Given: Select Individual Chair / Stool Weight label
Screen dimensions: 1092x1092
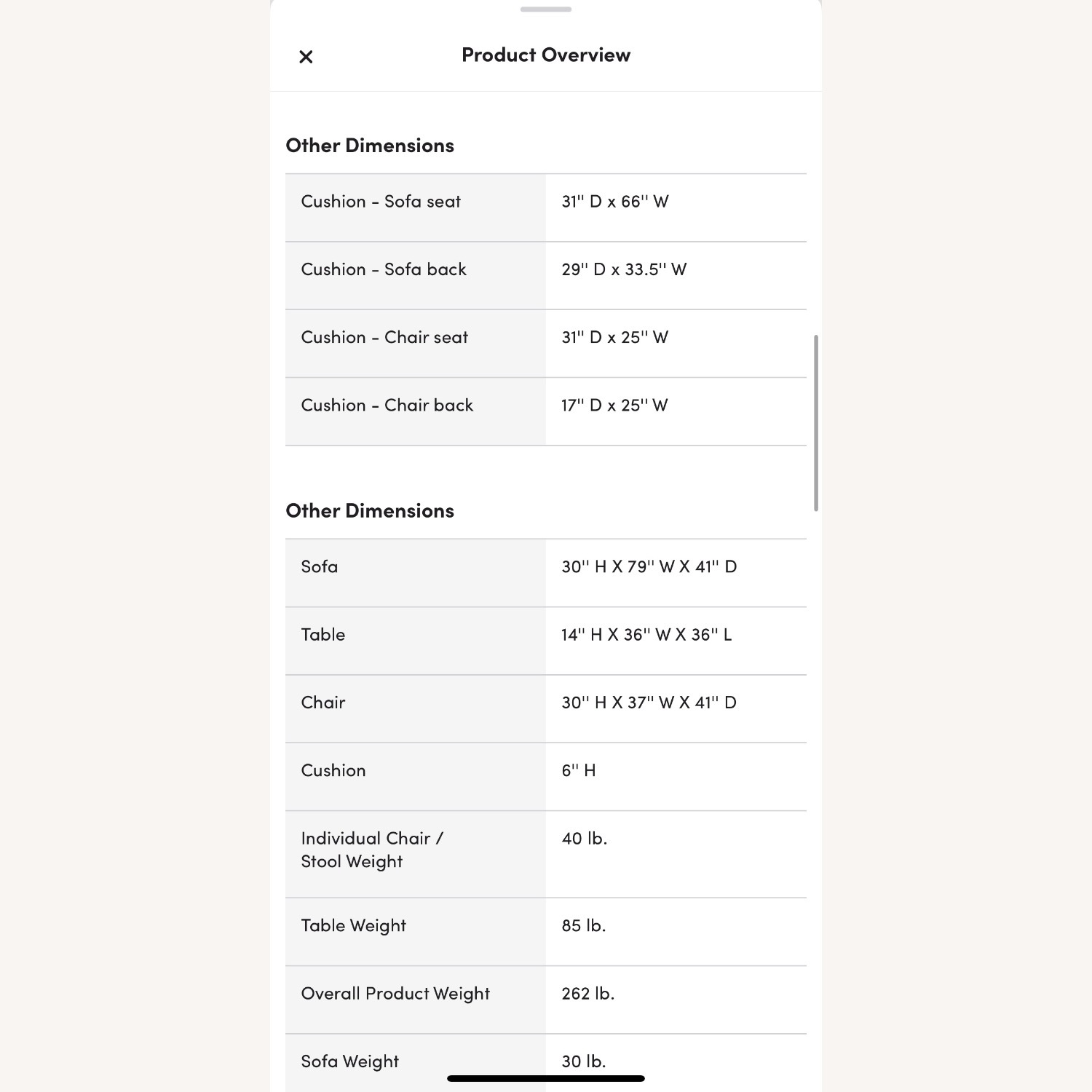Looking at the screenshot, I should (372, 850).
